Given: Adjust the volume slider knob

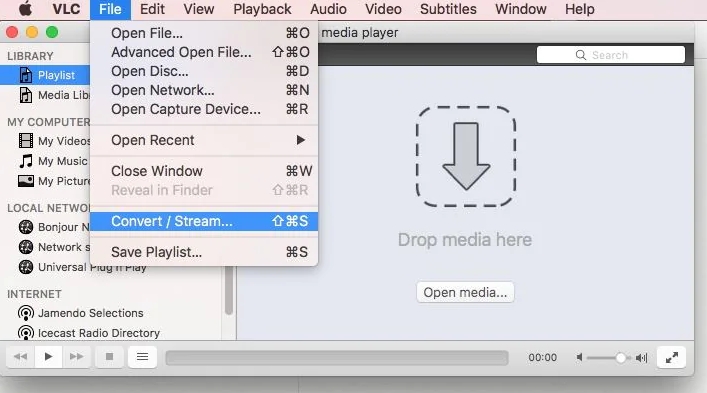Looking at the screenshot, I should pyautogui.click(x=620, y=358).
